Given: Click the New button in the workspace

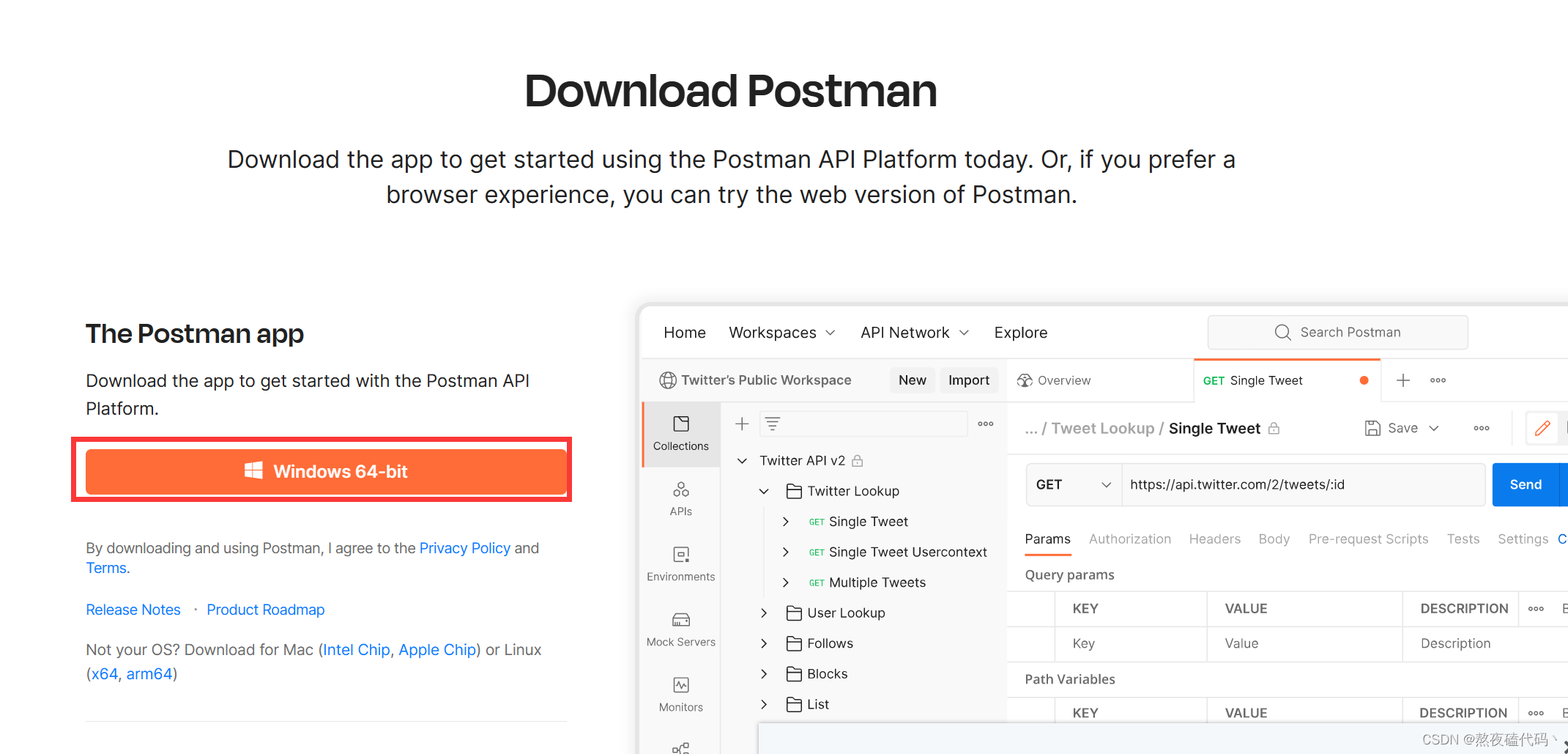Looking at the screenshot, I should (913, 380).
